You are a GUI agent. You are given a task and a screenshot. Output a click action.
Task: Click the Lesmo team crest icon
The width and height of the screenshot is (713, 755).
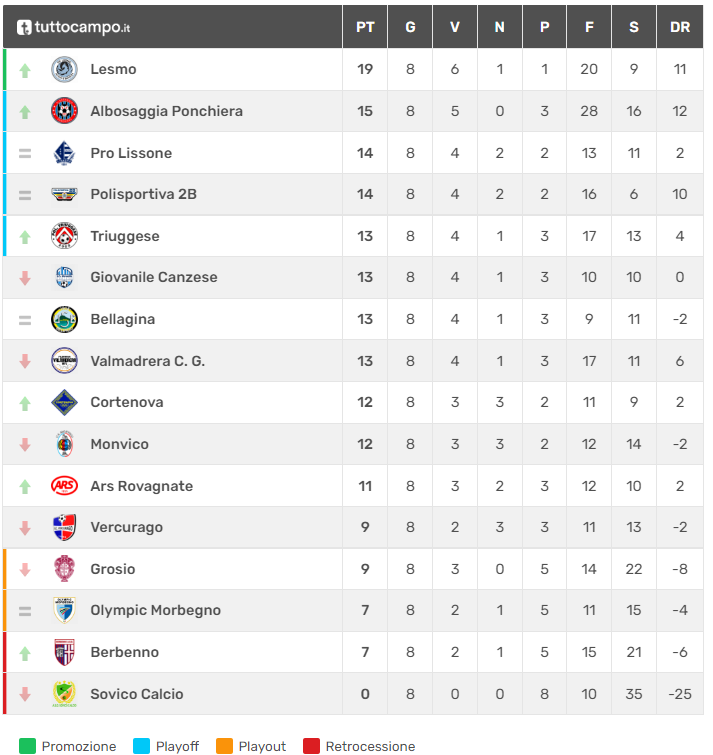click(64, 70)
